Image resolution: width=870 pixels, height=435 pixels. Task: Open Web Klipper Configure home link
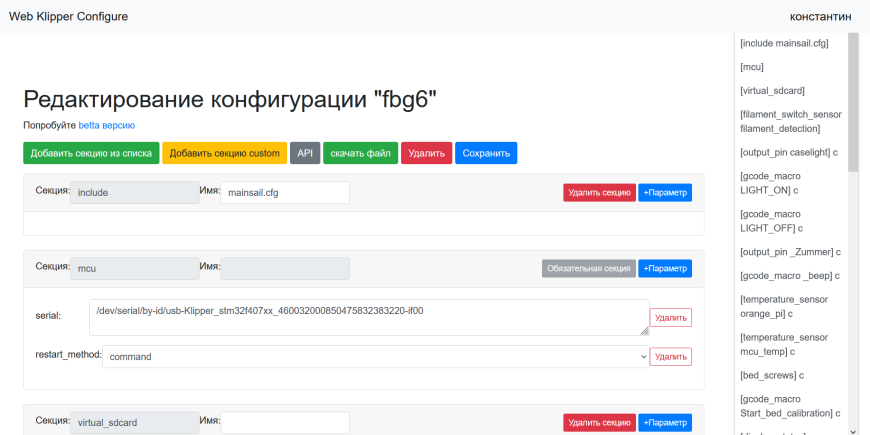68,17
